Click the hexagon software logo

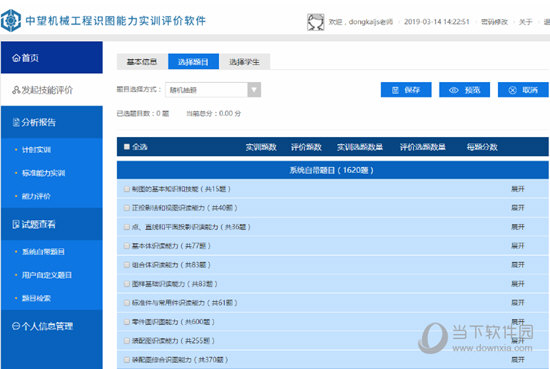11,20
